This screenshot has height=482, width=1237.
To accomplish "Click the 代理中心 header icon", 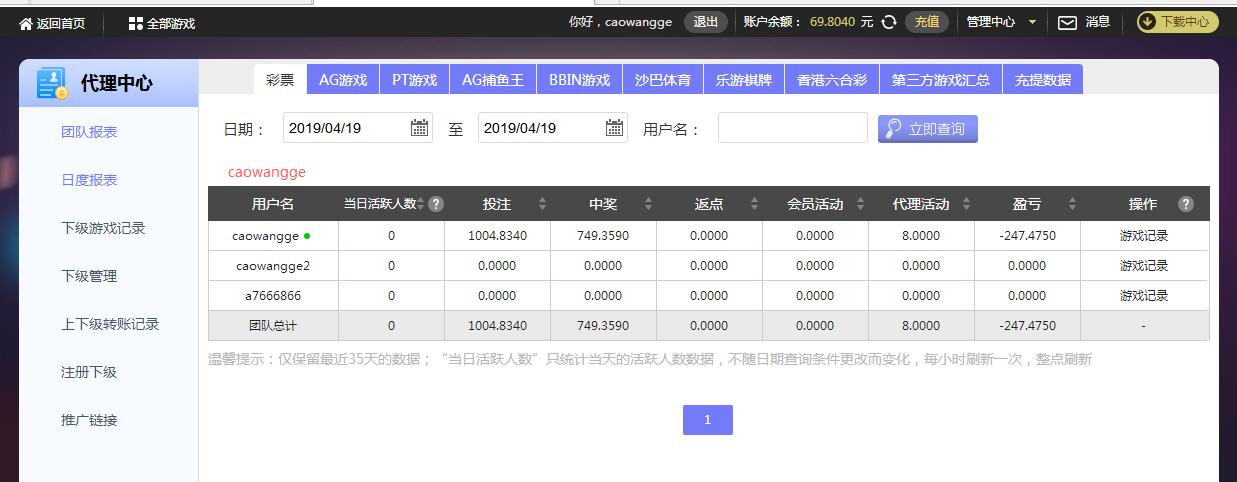I will [52, 83].
